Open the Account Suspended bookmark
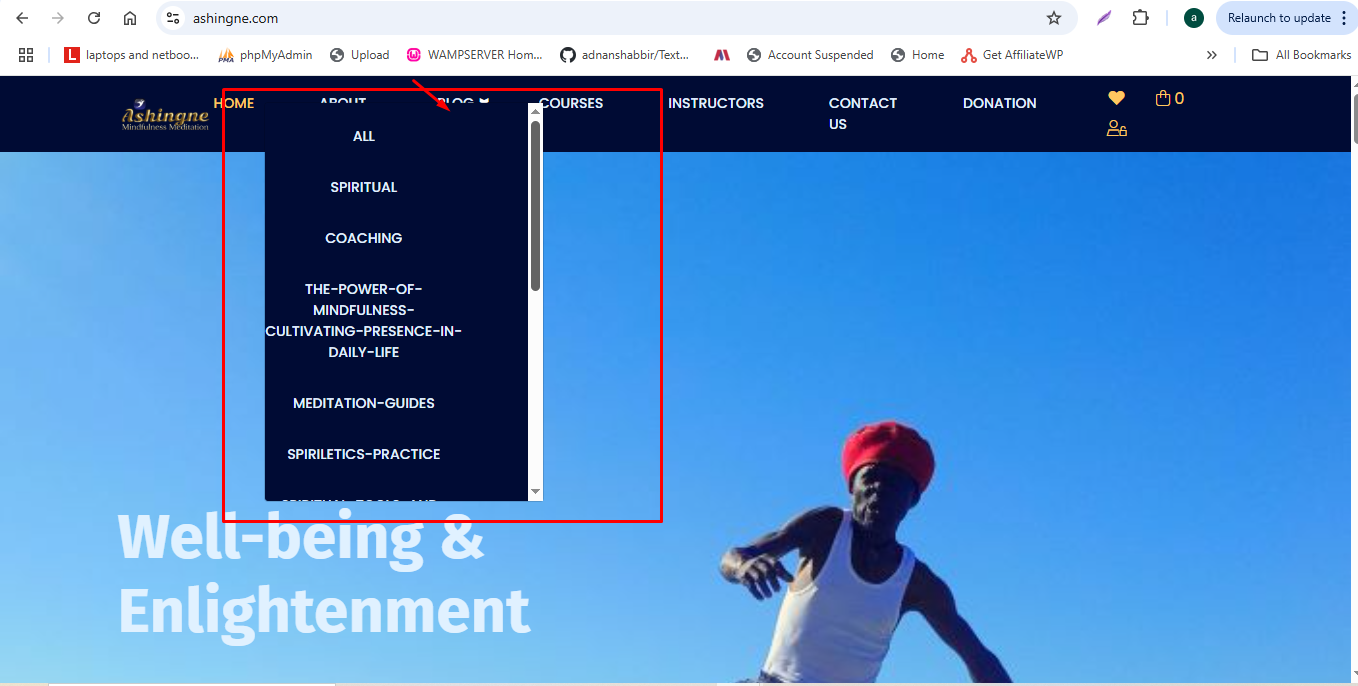This screenshot has width=1358, height=686. tap(811, 55)
